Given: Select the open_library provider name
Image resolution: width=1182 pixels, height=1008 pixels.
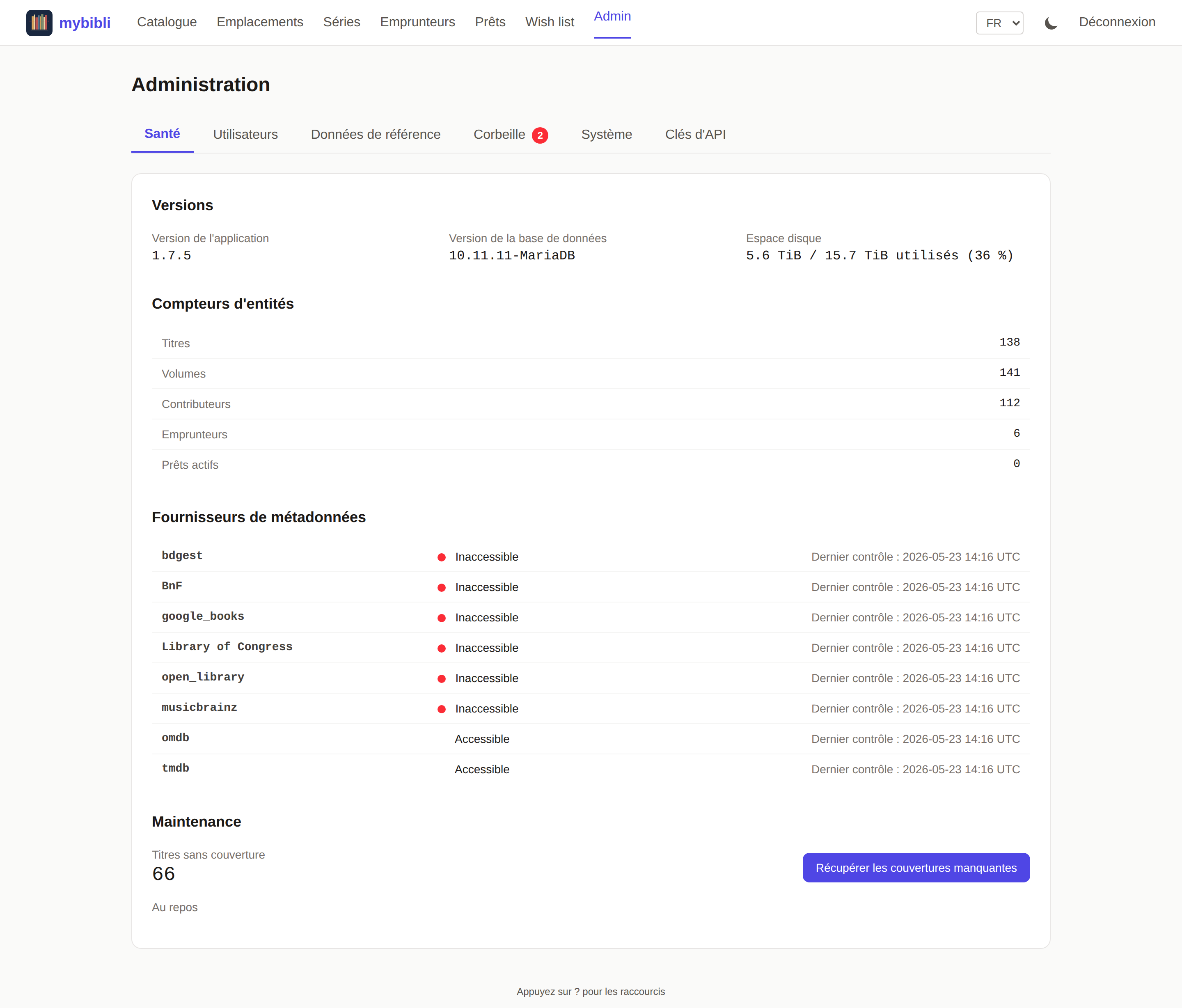Looking at the screenshot, I should [202, 677].
